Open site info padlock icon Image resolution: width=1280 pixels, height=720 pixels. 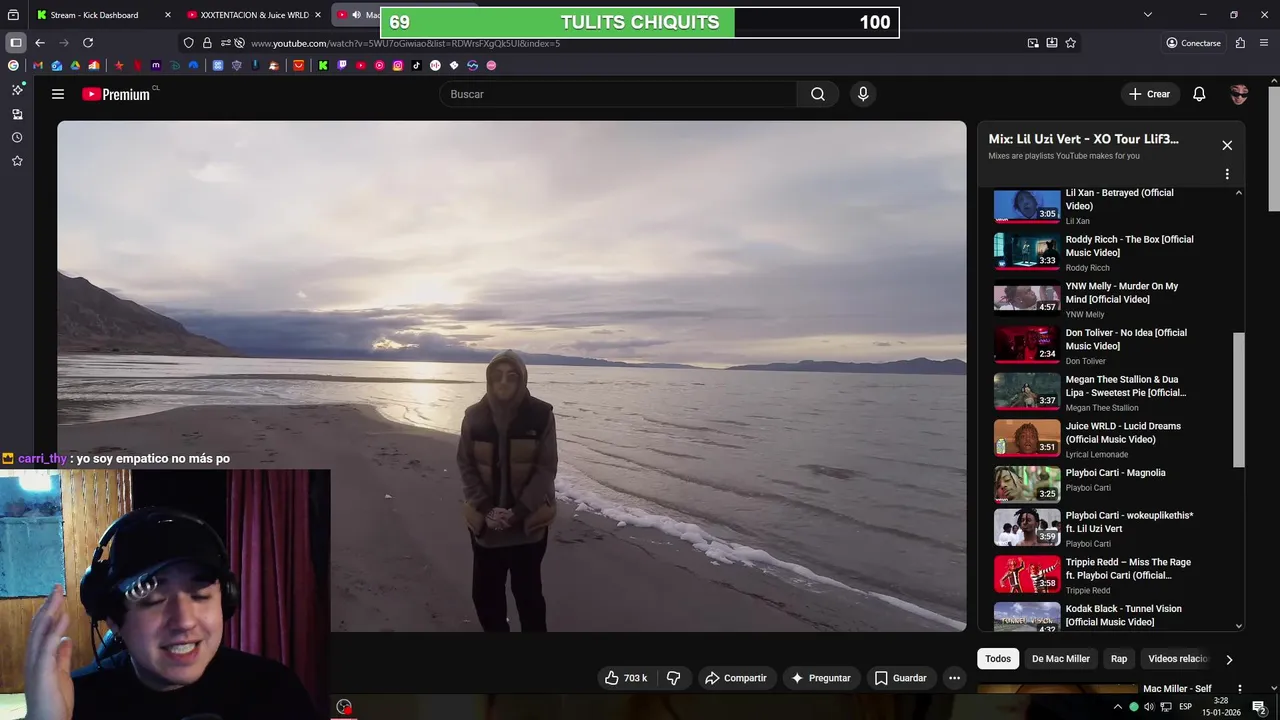[x=207, y=43]
